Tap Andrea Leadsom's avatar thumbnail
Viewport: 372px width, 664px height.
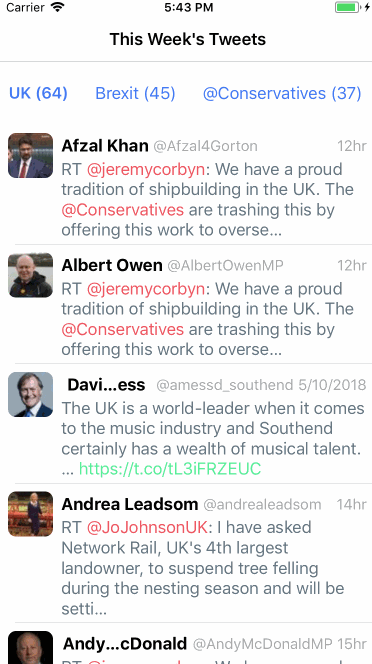[x=31, y=514]
